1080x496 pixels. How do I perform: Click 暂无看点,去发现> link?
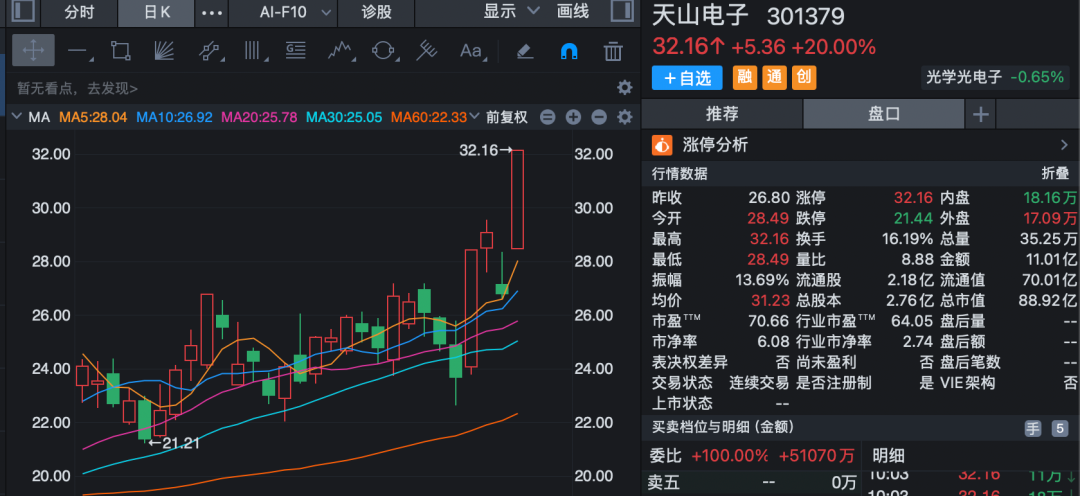click(x=77, y=88)
